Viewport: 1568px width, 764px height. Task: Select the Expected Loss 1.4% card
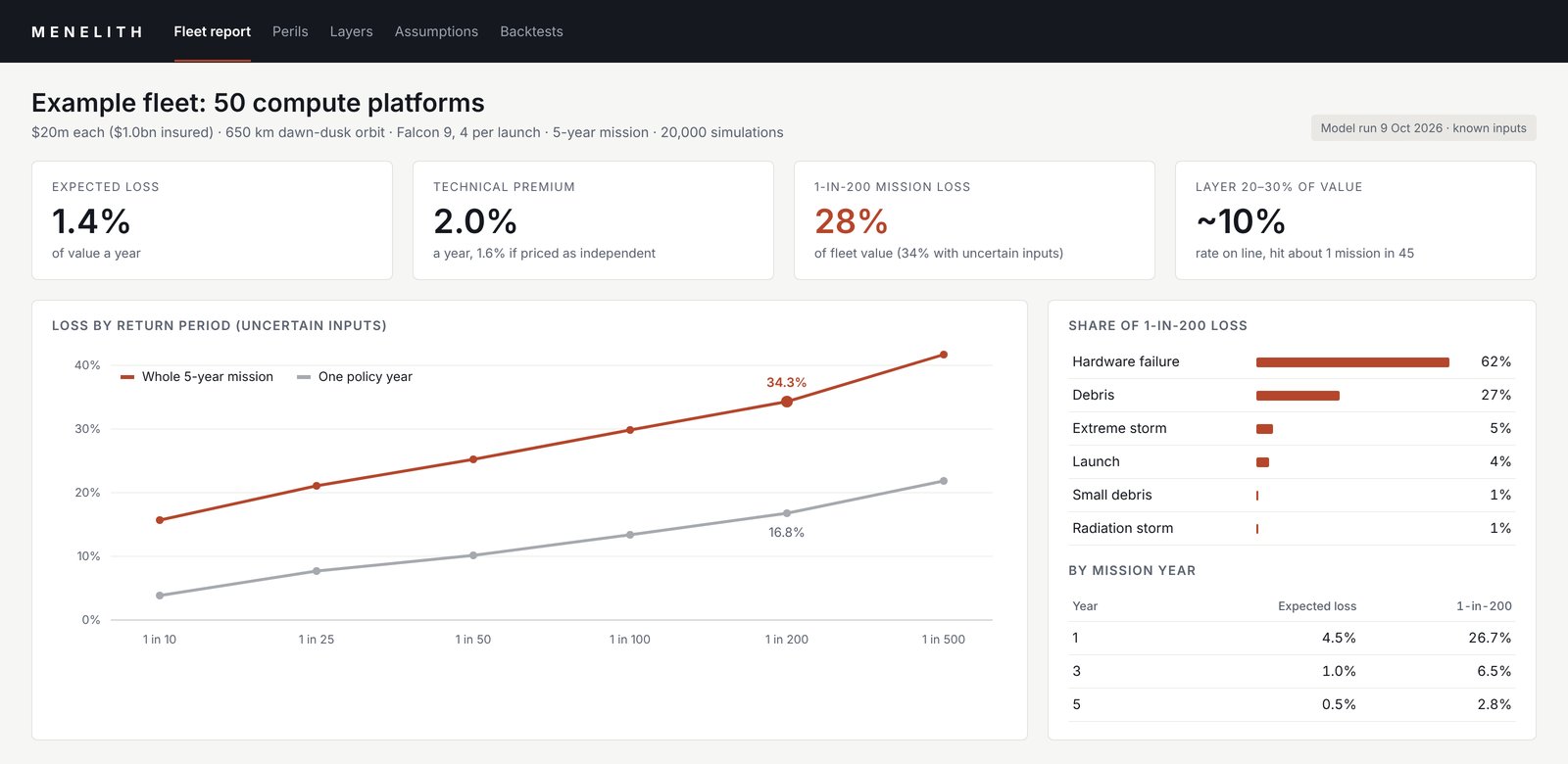(x=212, y=220)
